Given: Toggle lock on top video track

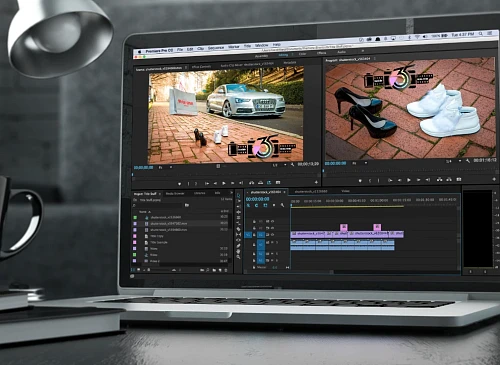Looking at the screenshot, I should click(x=254, y=221).
